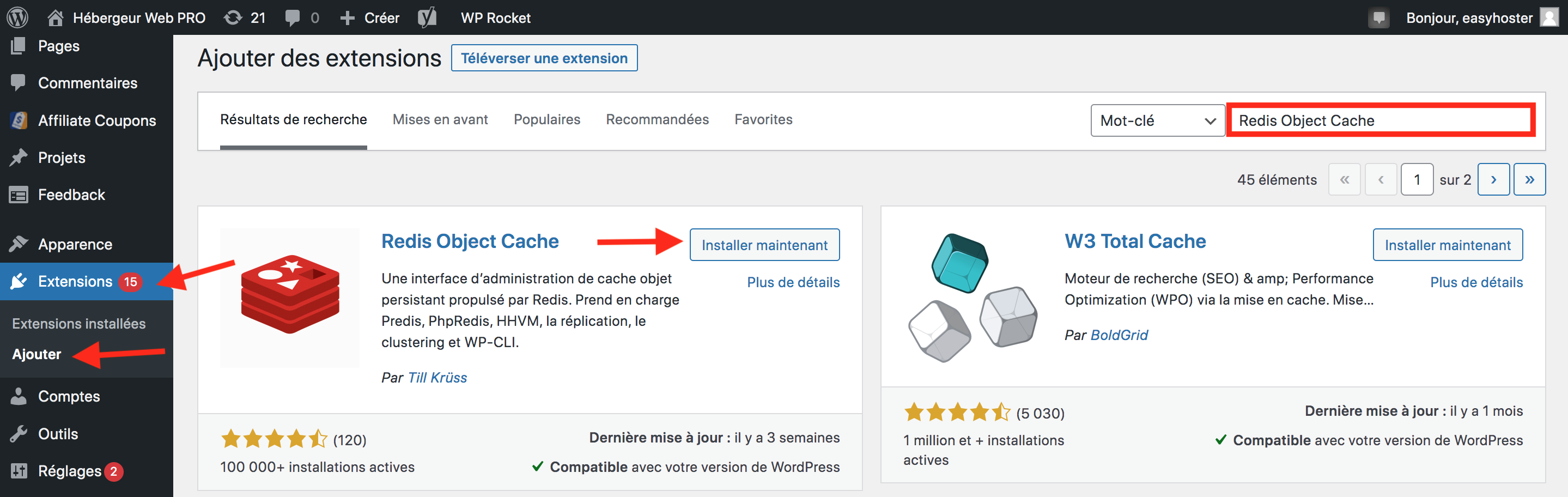Install Redis Object Cache now

[x=764, y=245]
